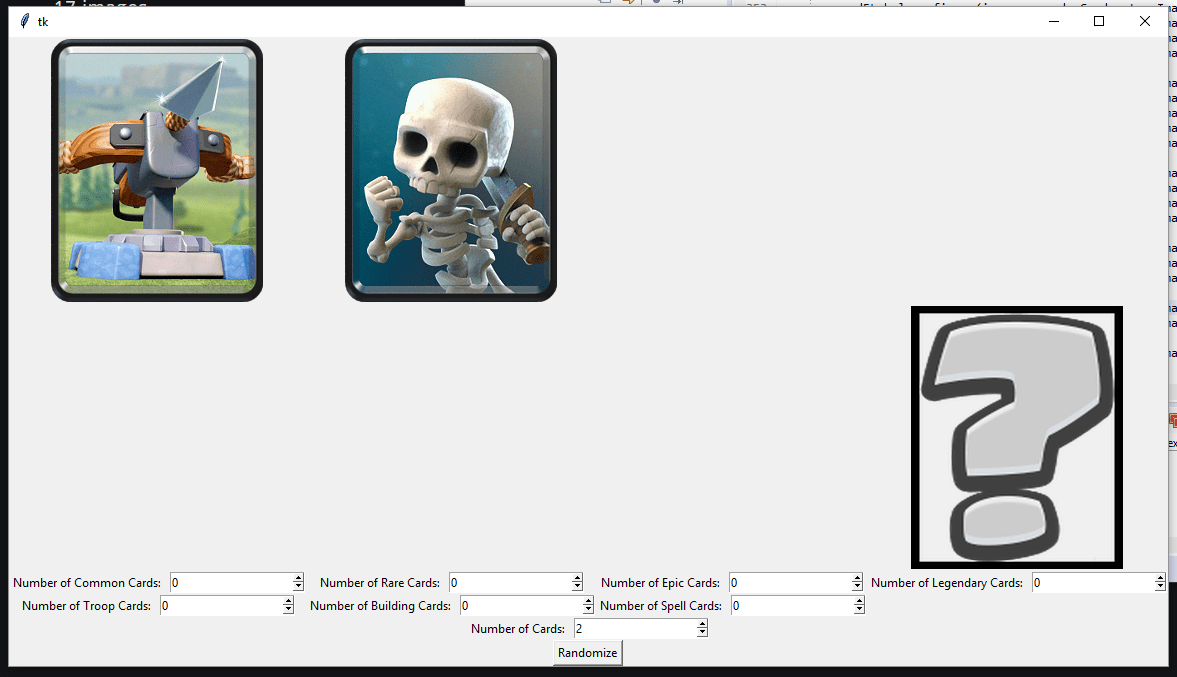
Task: Click the 'Number of Spell Cards:' label
Action: [x=661, y=606]
